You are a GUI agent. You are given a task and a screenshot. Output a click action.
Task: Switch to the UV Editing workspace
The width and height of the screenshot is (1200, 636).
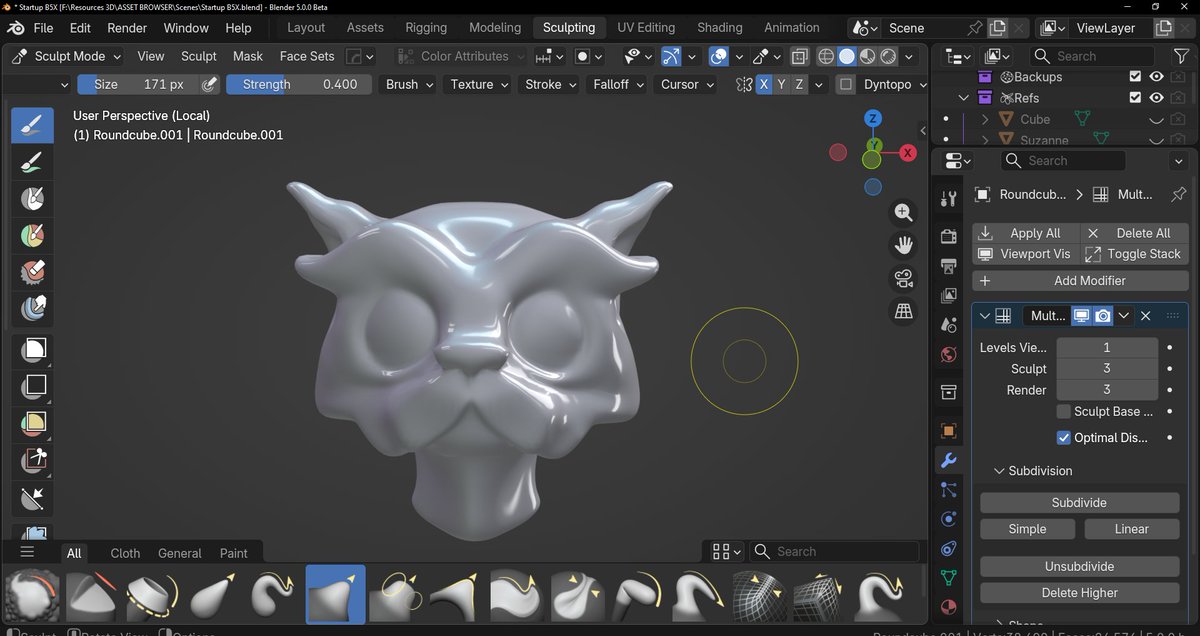(646, 27)
